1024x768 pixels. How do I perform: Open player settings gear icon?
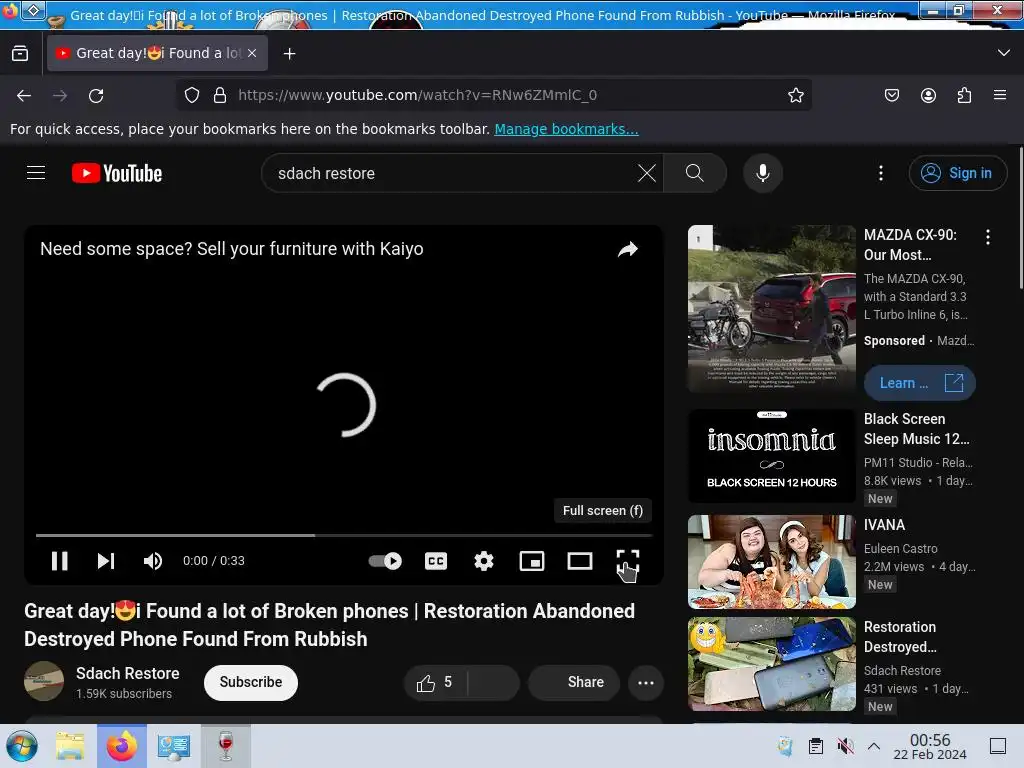click(484, 561)
